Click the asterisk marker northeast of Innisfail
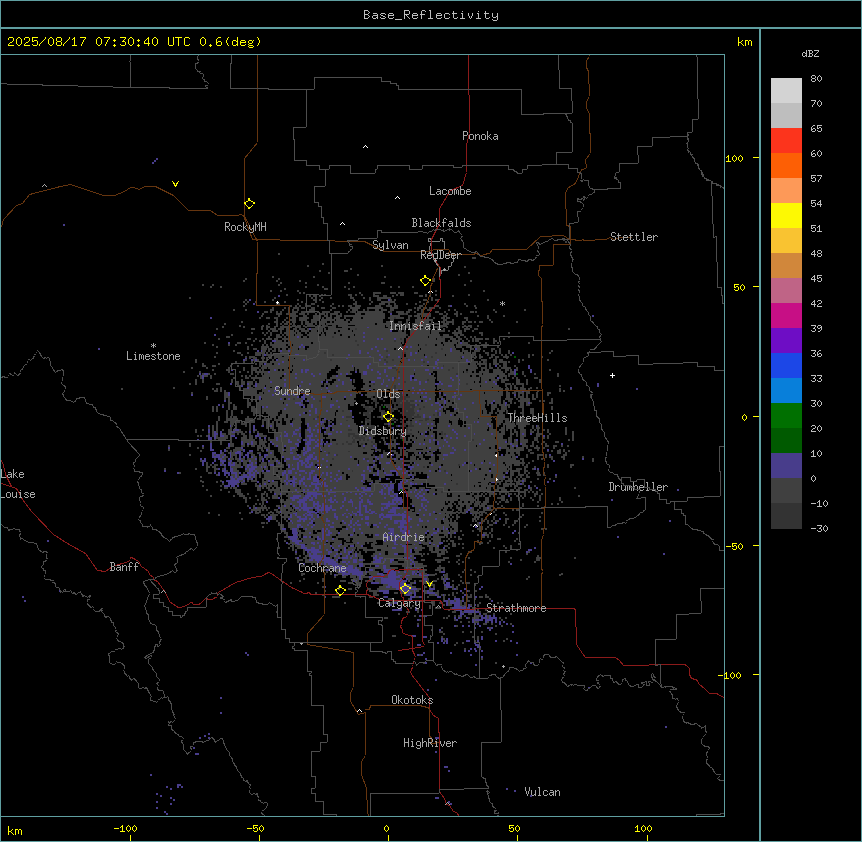This screenshot has width=862, height=842. click(x=502, y=303)
